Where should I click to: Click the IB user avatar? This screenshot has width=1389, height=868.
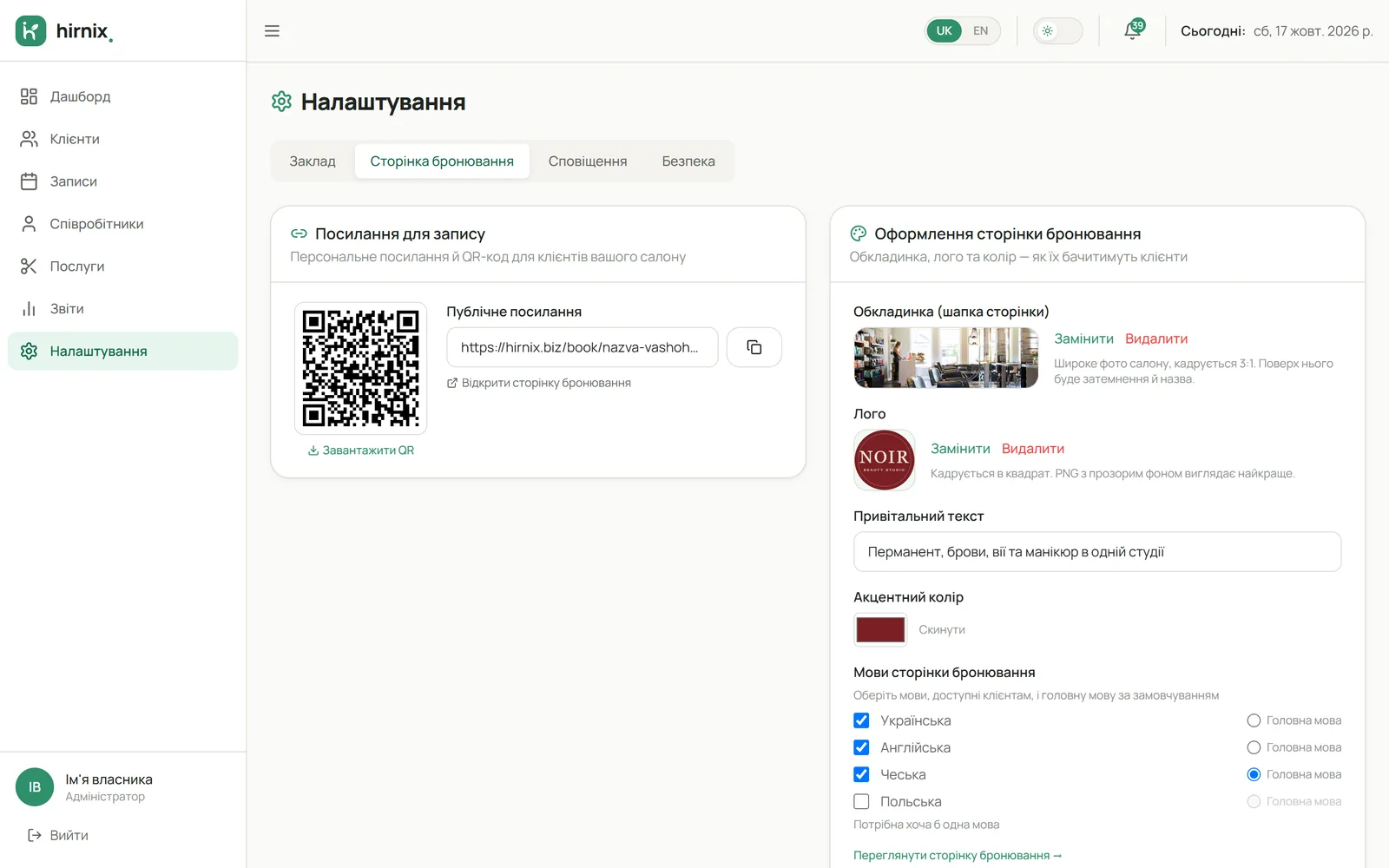coord(35,787)
